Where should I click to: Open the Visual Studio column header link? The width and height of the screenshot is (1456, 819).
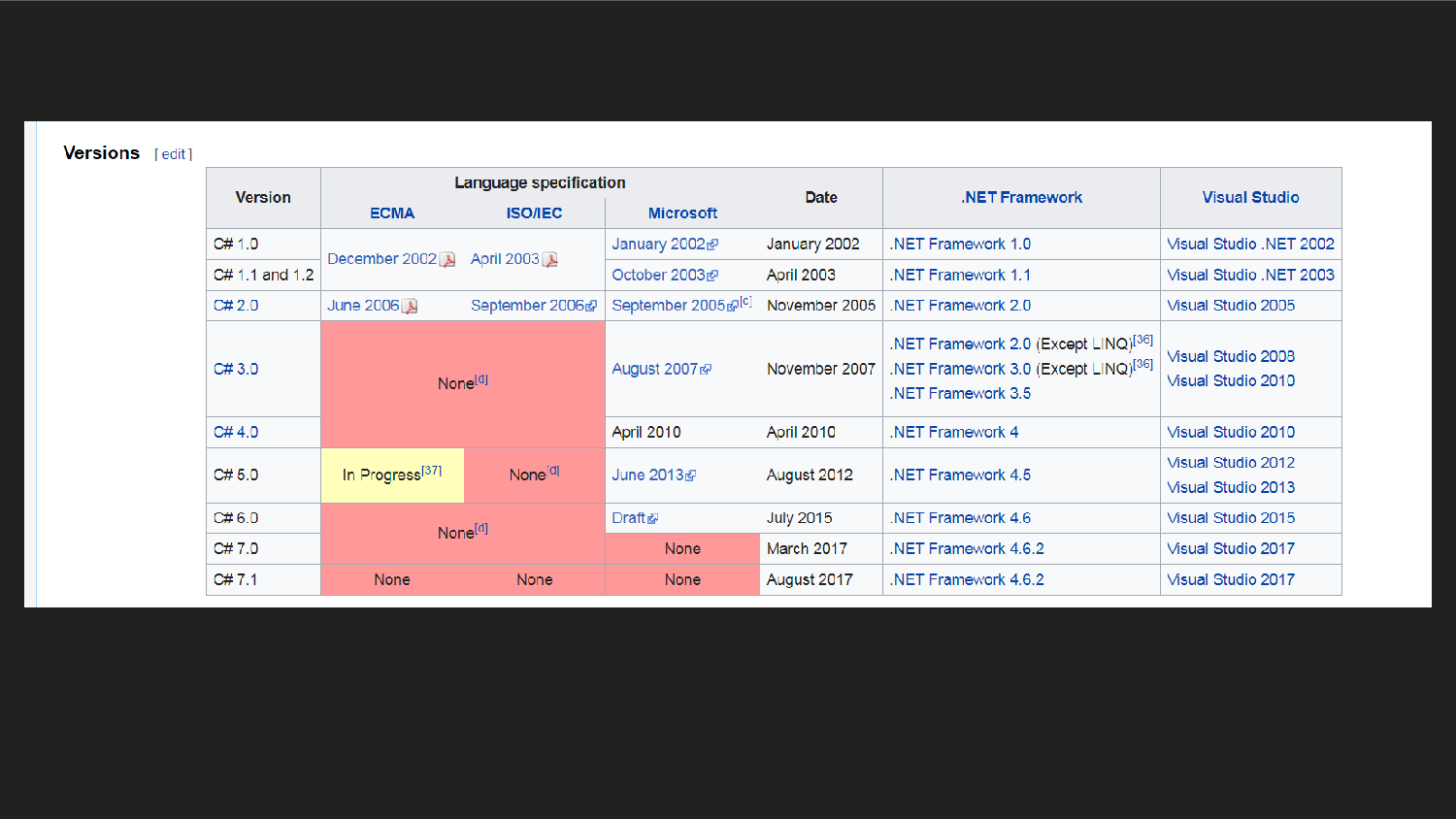point(1250,197)
